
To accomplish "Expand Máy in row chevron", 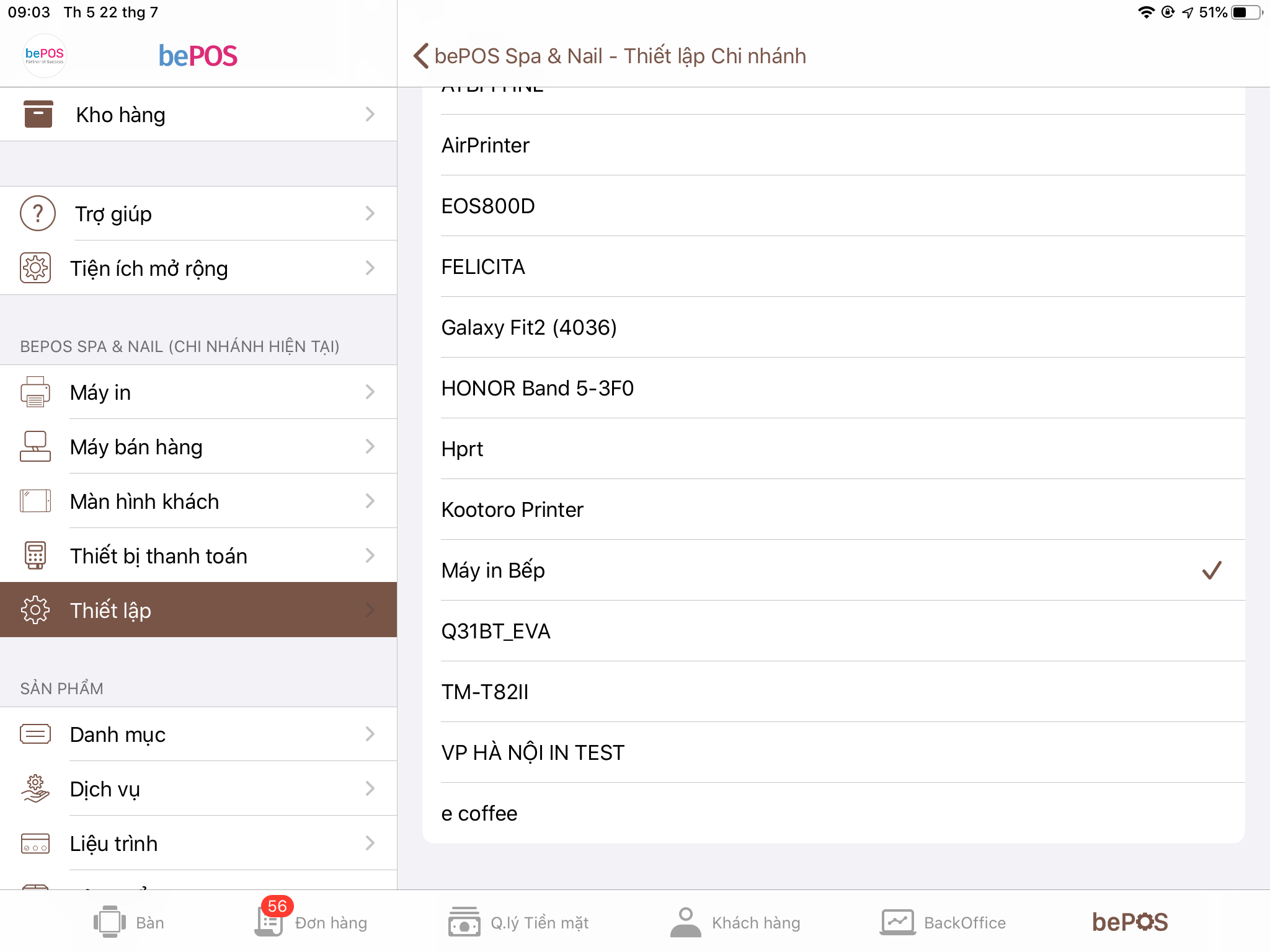I will [x=370, y=392].
